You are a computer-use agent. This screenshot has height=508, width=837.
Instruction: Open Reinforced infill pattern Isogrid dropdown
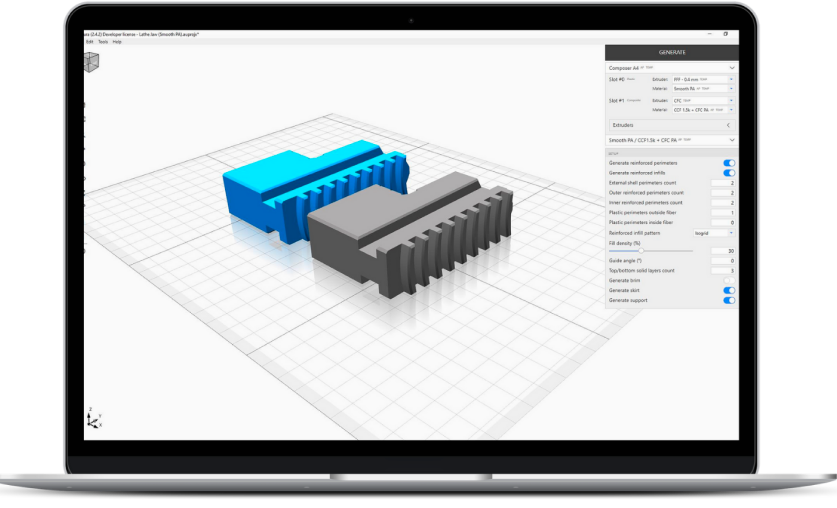coord(714,233)
